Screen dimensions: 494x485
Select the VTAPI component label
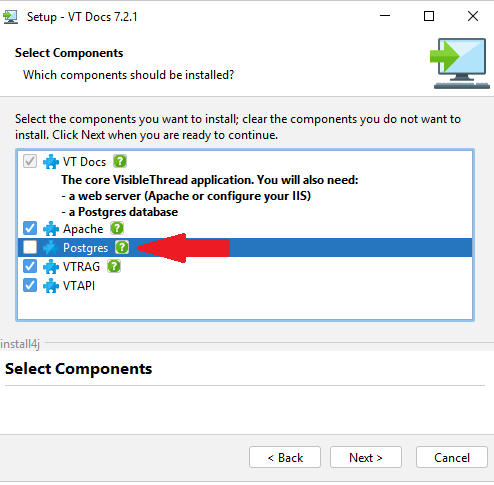click(79, 286)
